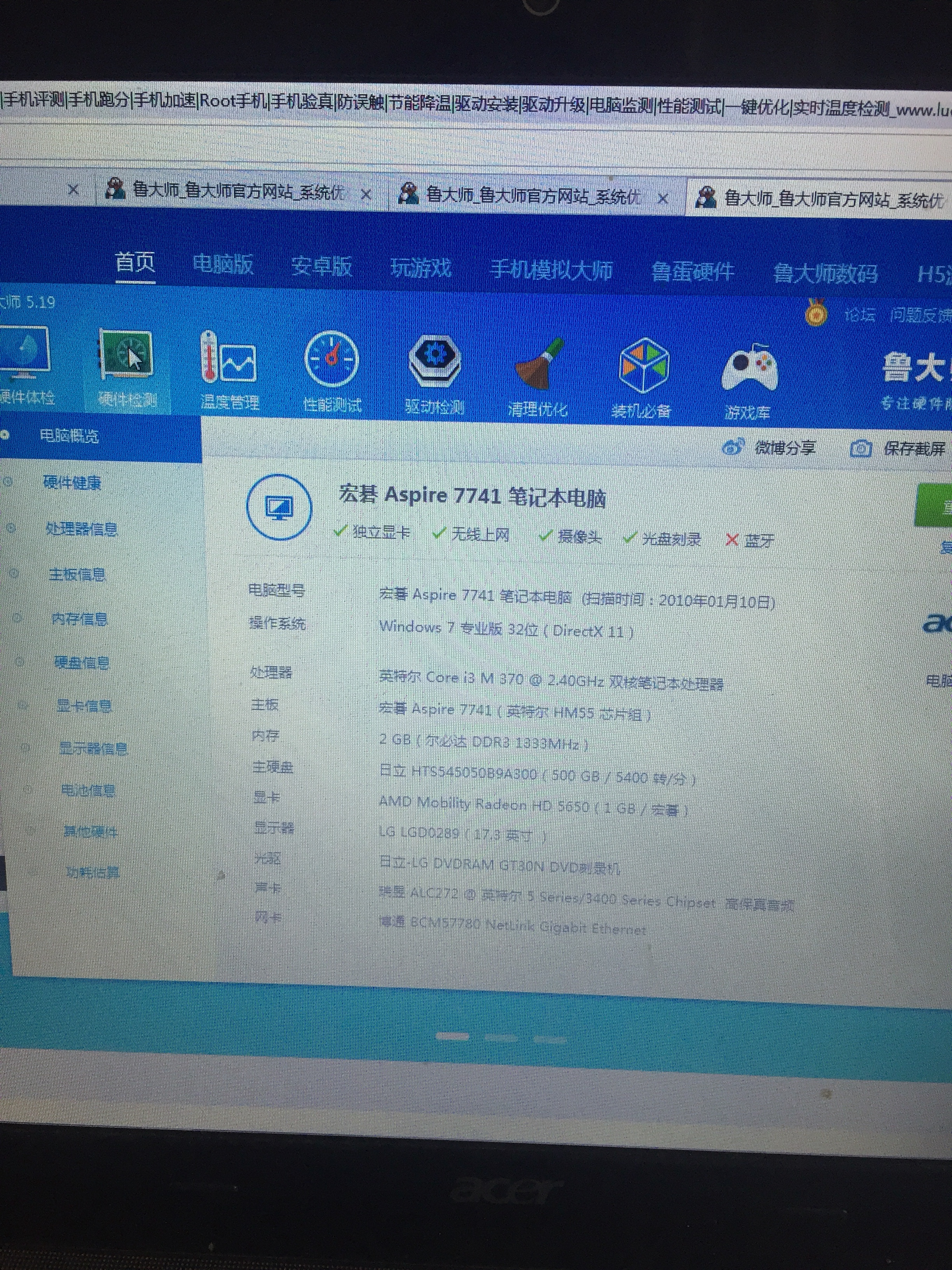Select 显卡信息 in the sidebar
The image size is (952, 1270).
(x=84, y=705)
